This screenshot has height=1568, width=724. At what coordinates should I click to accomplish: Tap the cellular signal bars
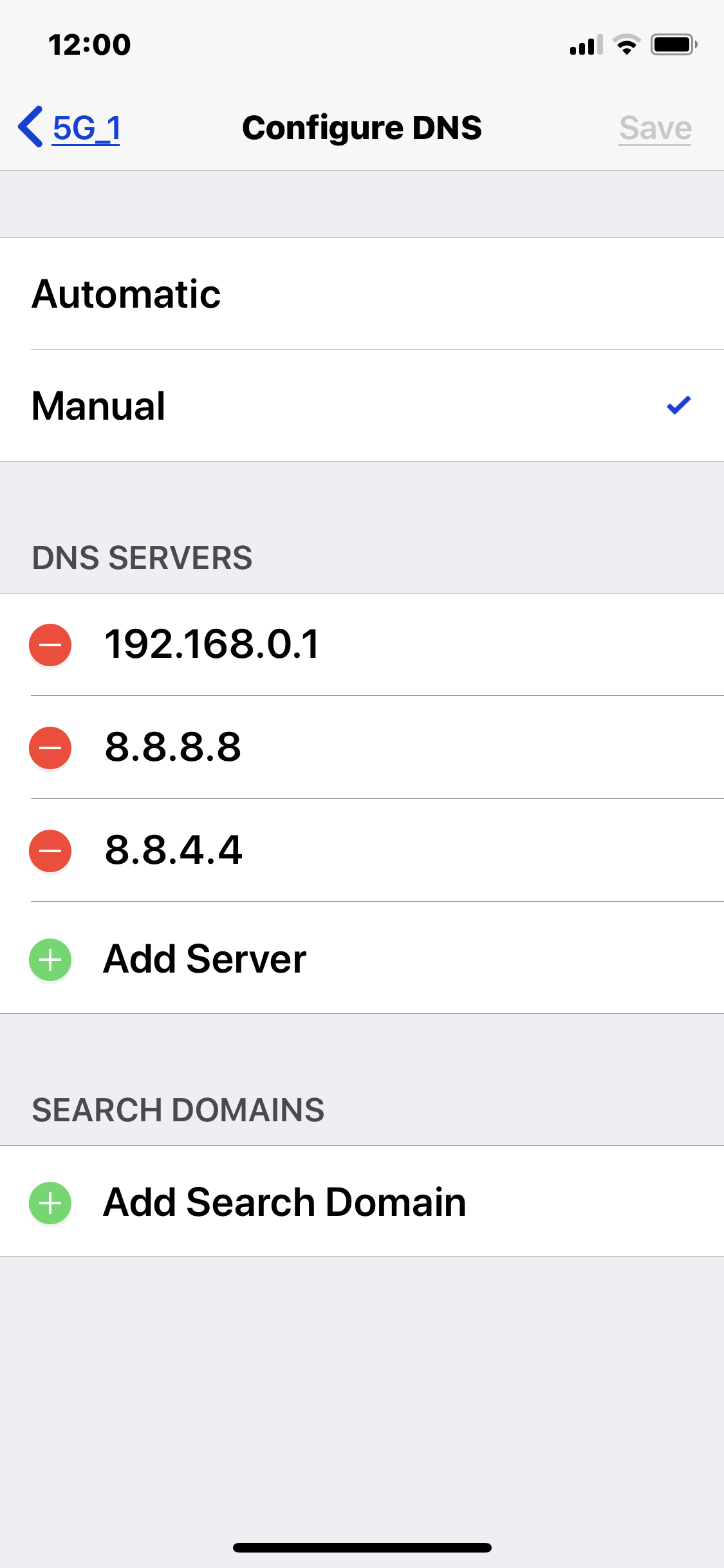point(586,44)
